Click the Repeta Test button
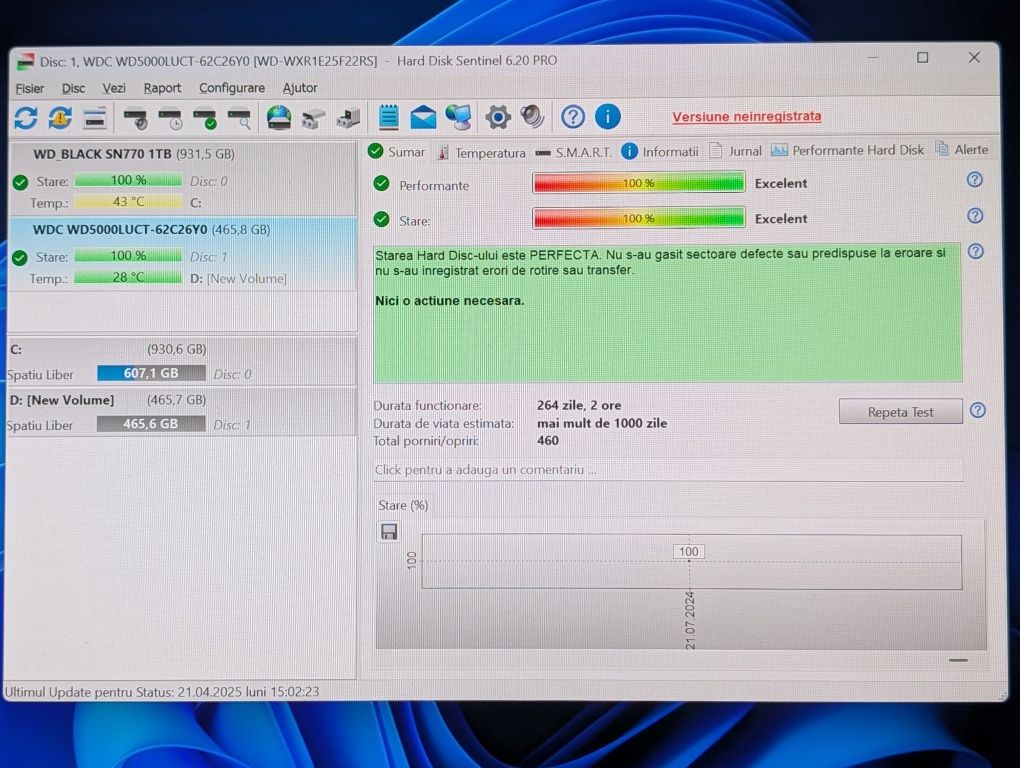This screenshot has width=1020, height=768. point(900,412)
